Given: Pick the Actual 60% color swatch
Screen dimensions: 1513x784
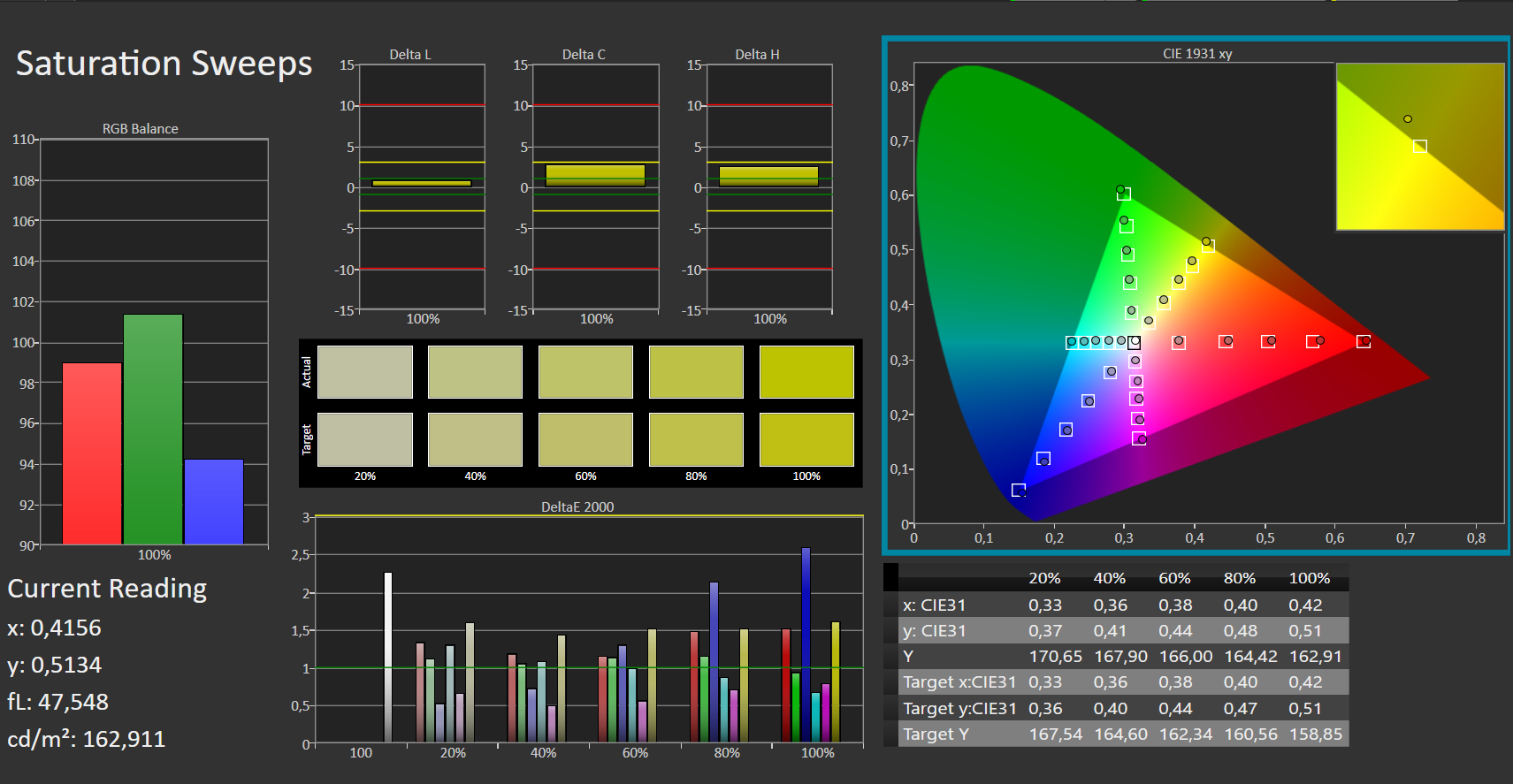Looking at the screenshot, I should (585, 372).
